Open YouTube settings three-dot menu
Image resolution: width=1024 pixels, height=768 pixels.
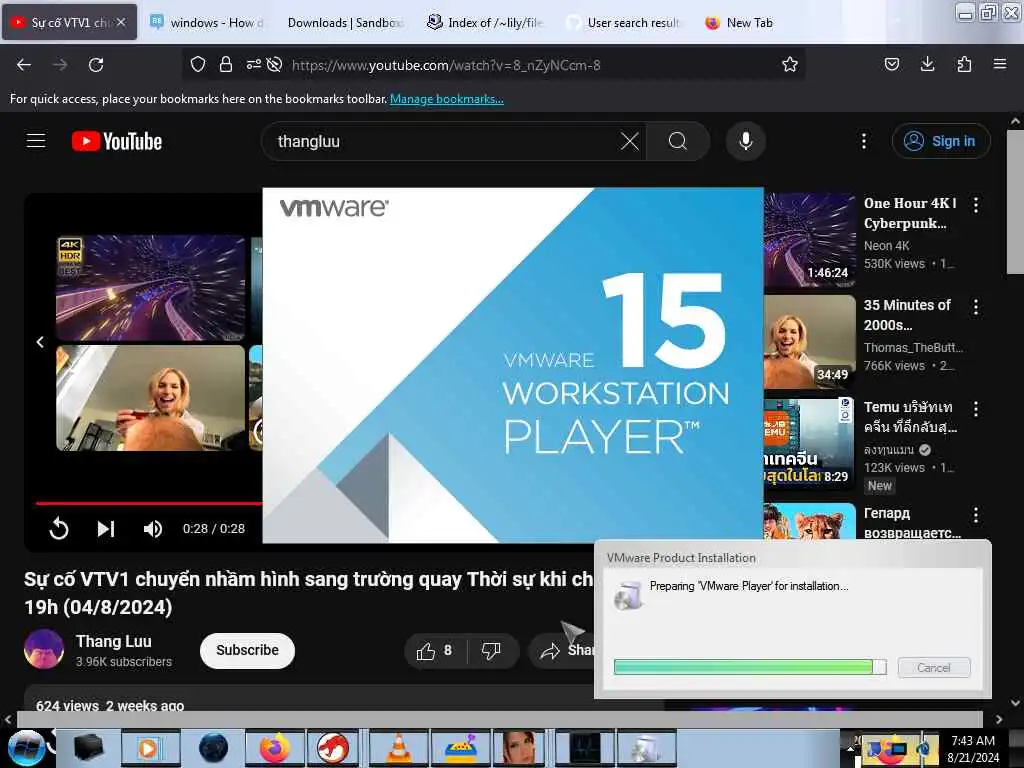863,141
